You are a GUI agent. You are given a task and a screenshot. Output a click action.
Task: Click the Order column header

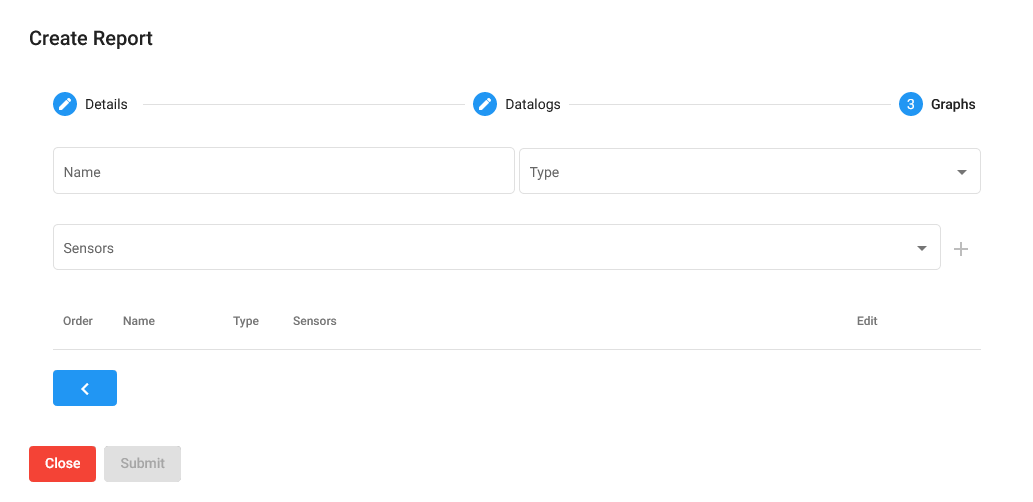pyautogui.click(x=78, y=321)
